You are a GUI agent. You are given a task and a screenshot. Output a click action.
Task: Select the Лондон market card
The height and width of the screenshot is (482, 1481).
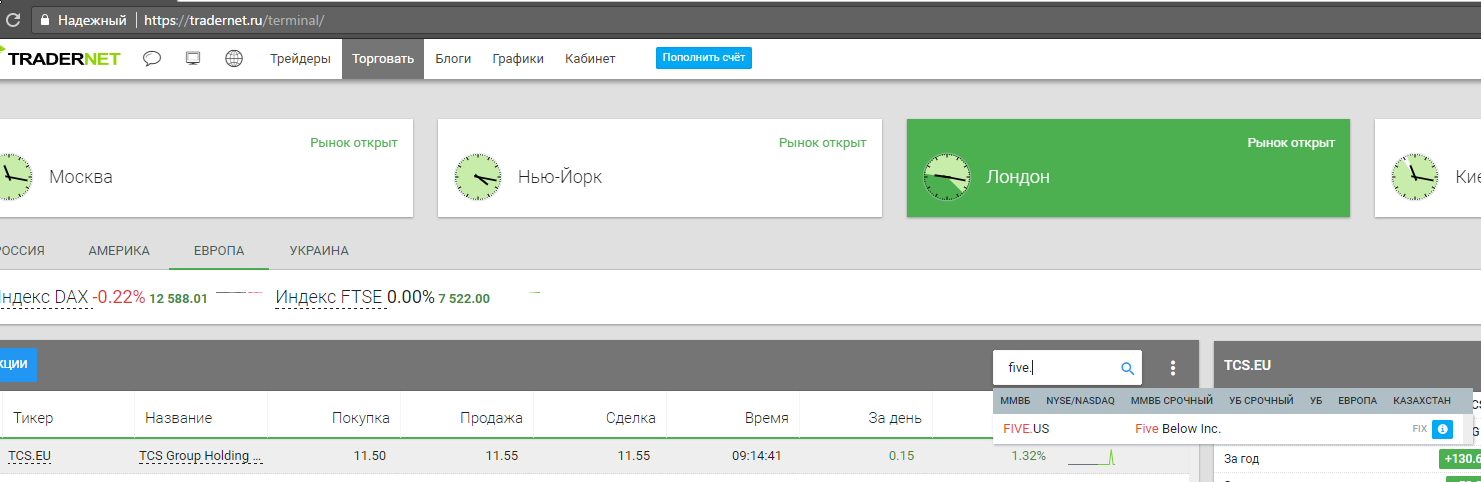click(1128, 168)
